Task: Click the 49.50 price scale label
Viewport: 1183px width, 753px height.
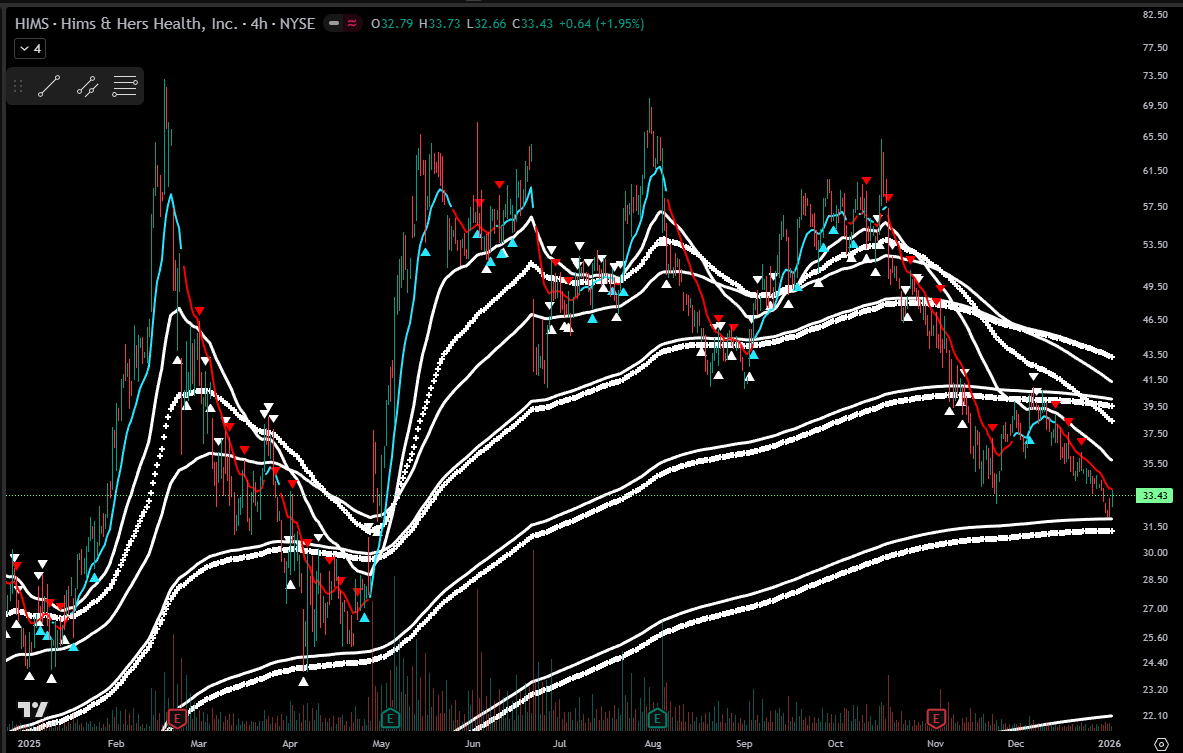Action: tap(1155, 287)
